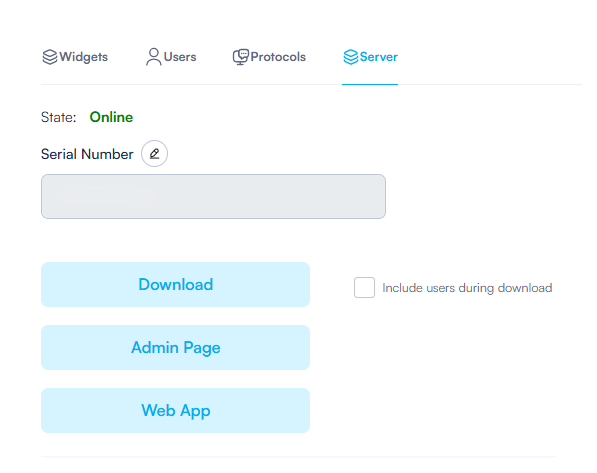Click the Serial Number label

click(x=87, y=154)
